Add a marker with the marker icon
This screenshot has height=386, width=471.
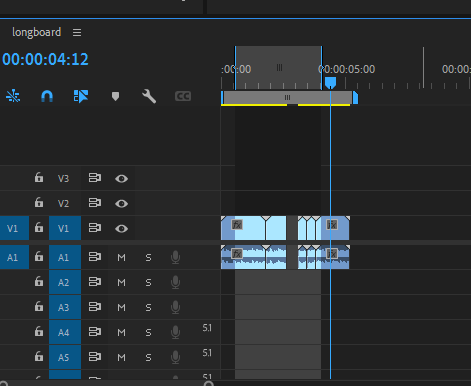(x=115, y=96)
